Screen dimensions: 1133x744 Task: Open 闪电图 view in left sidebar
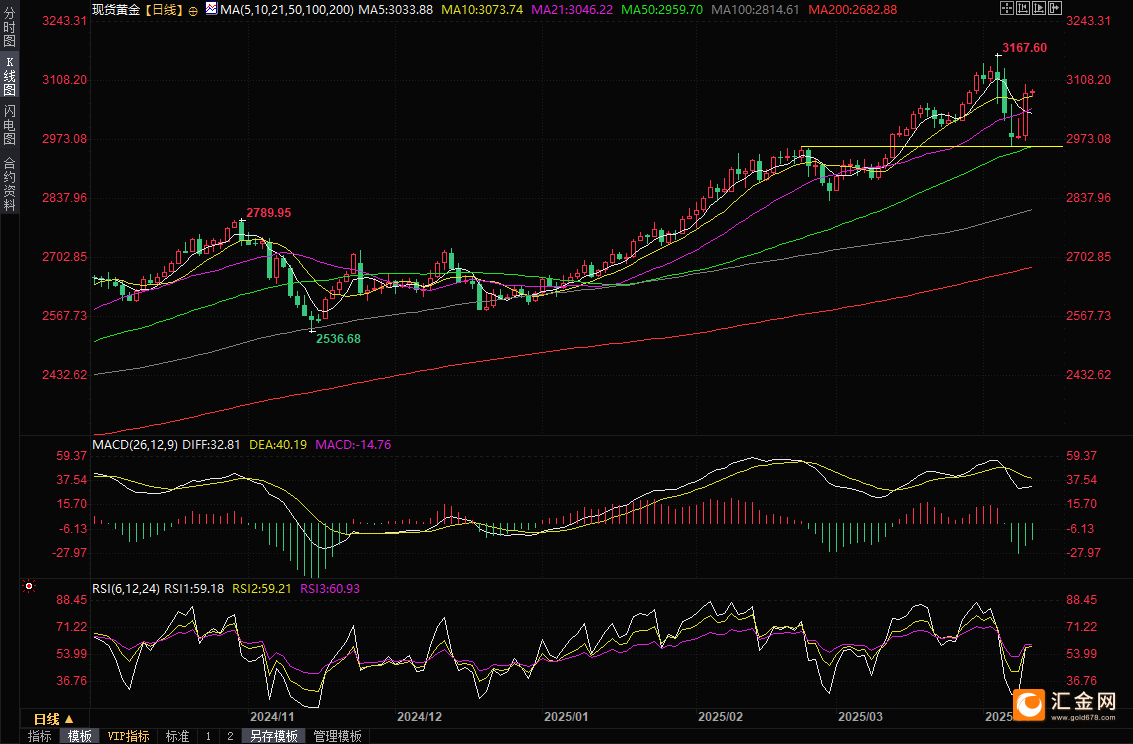[9, 124]
